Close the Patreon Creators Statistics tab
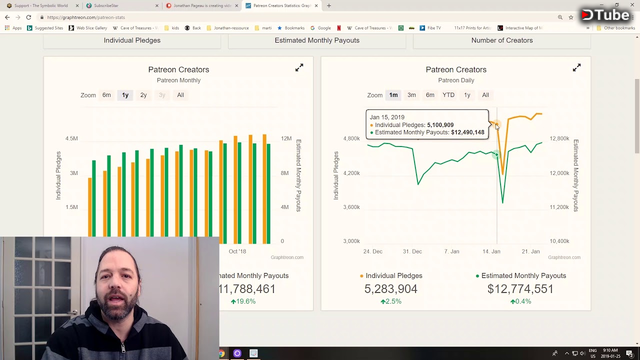The width and height of the screenshot is (640, 360). [316, 6]
